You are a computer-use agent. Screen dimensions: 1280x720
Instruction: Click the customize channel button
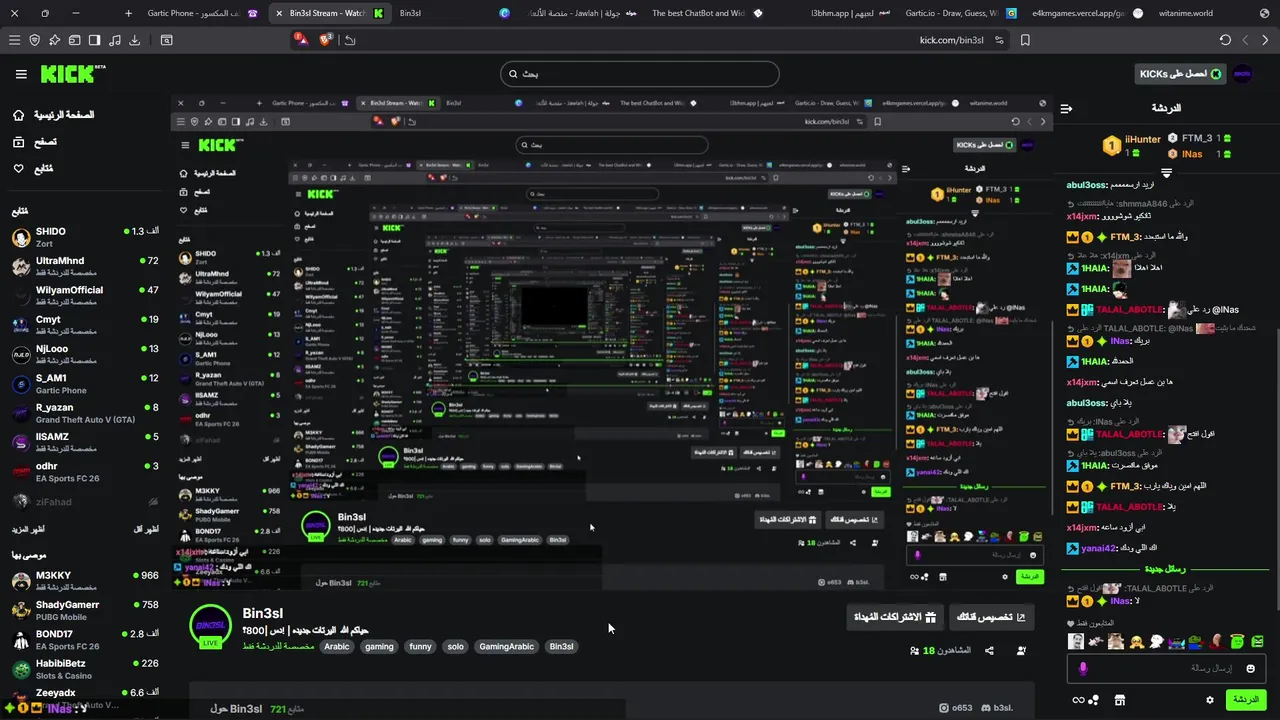coord(991,617)
